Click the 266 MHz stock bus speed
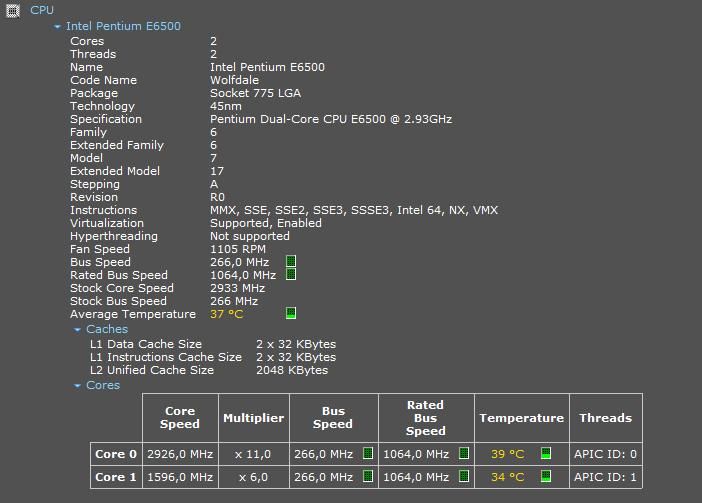The width and height of the screenshot is (702, 503). click(234, 300)
